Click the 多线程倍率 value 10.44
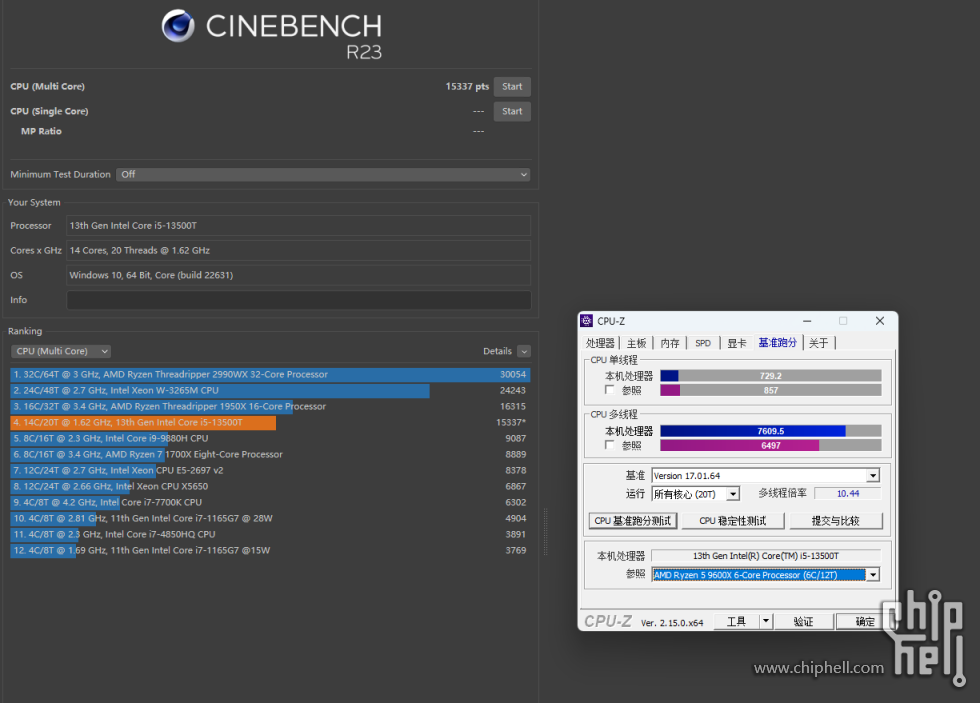This screenshot has height=703, width=980. click(848, 494)
